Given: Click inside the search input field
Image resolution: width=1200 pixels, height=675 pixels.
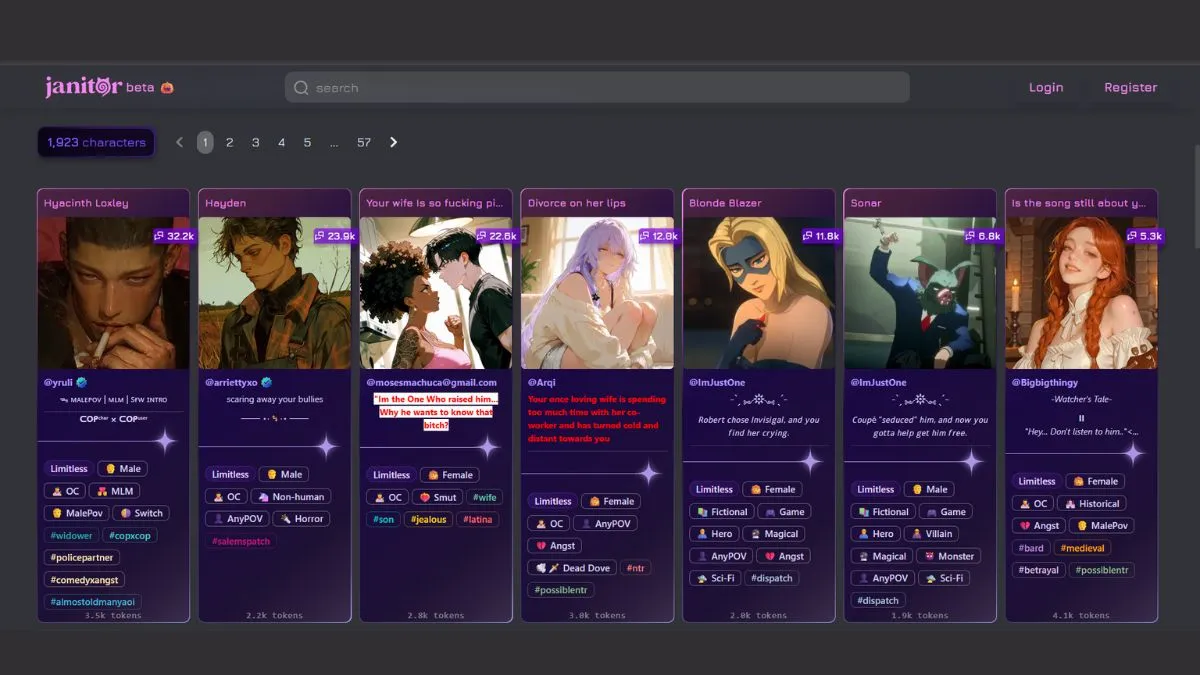Looking at the screenshot, I should click(x=600, y=87).
